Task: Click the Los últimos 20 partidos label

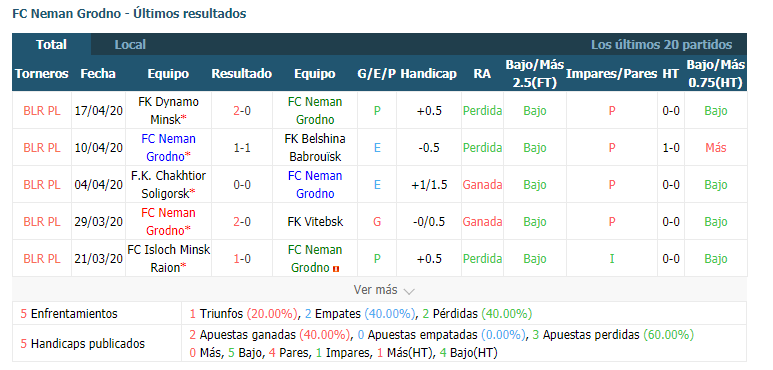Action: click(x=662, y=45)
